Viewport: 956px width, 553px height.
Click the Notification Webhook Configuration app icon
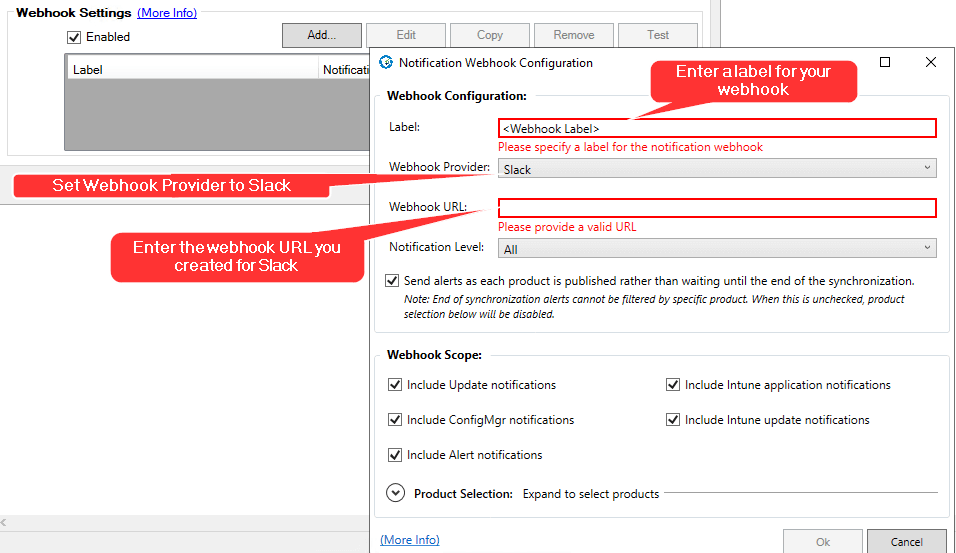(x=386, y=62)
